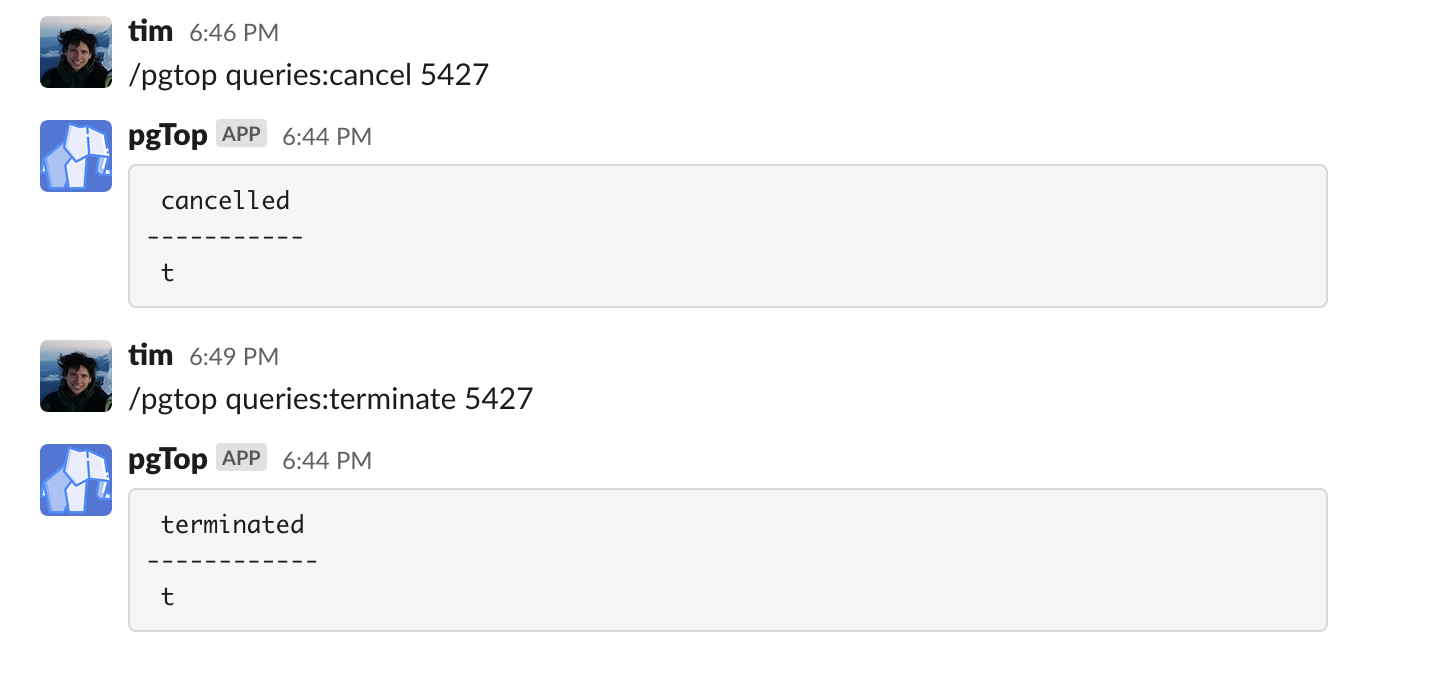1454x680 pixels.
Task: Open pgTop app icon above terminated output
Action: pyautogui.click(x=76, y=480)
